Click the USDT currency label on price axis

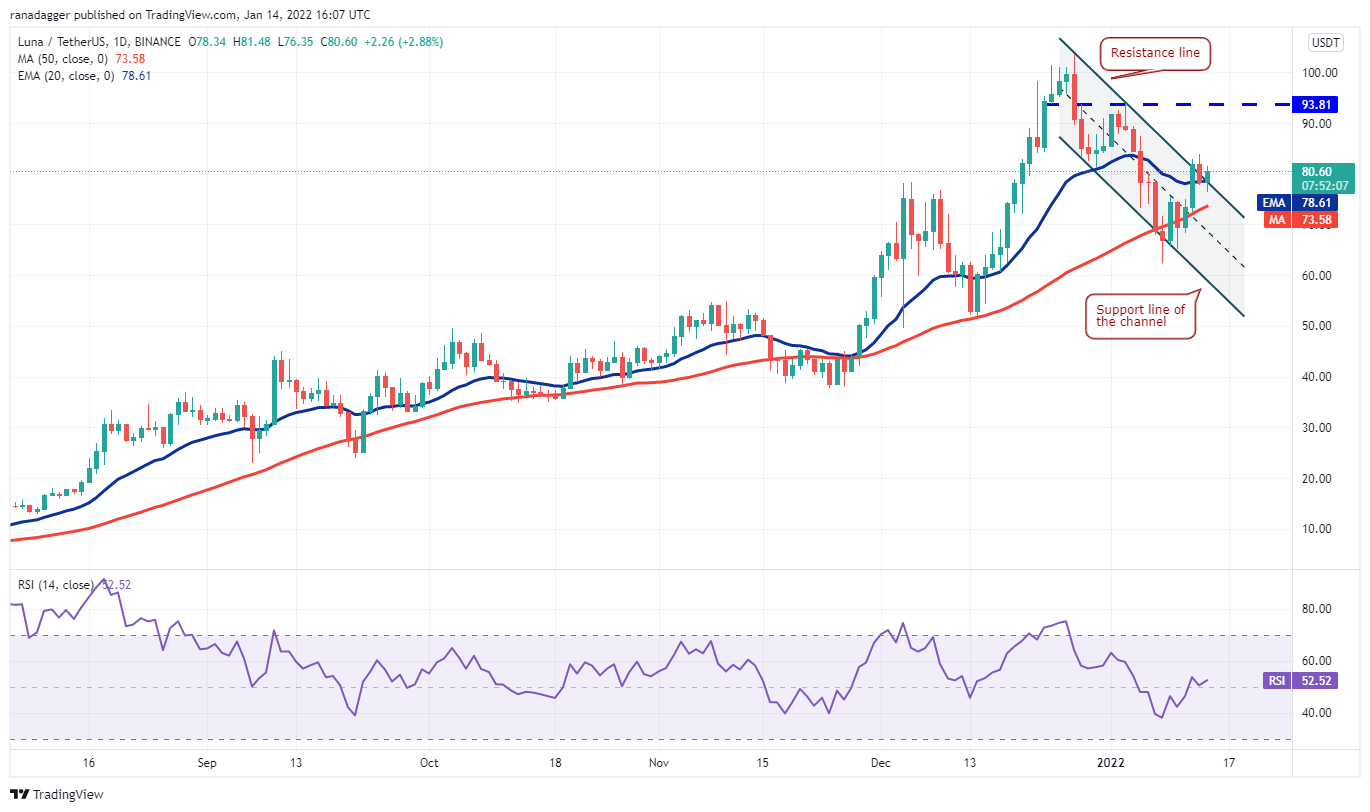pos(1324,42)
